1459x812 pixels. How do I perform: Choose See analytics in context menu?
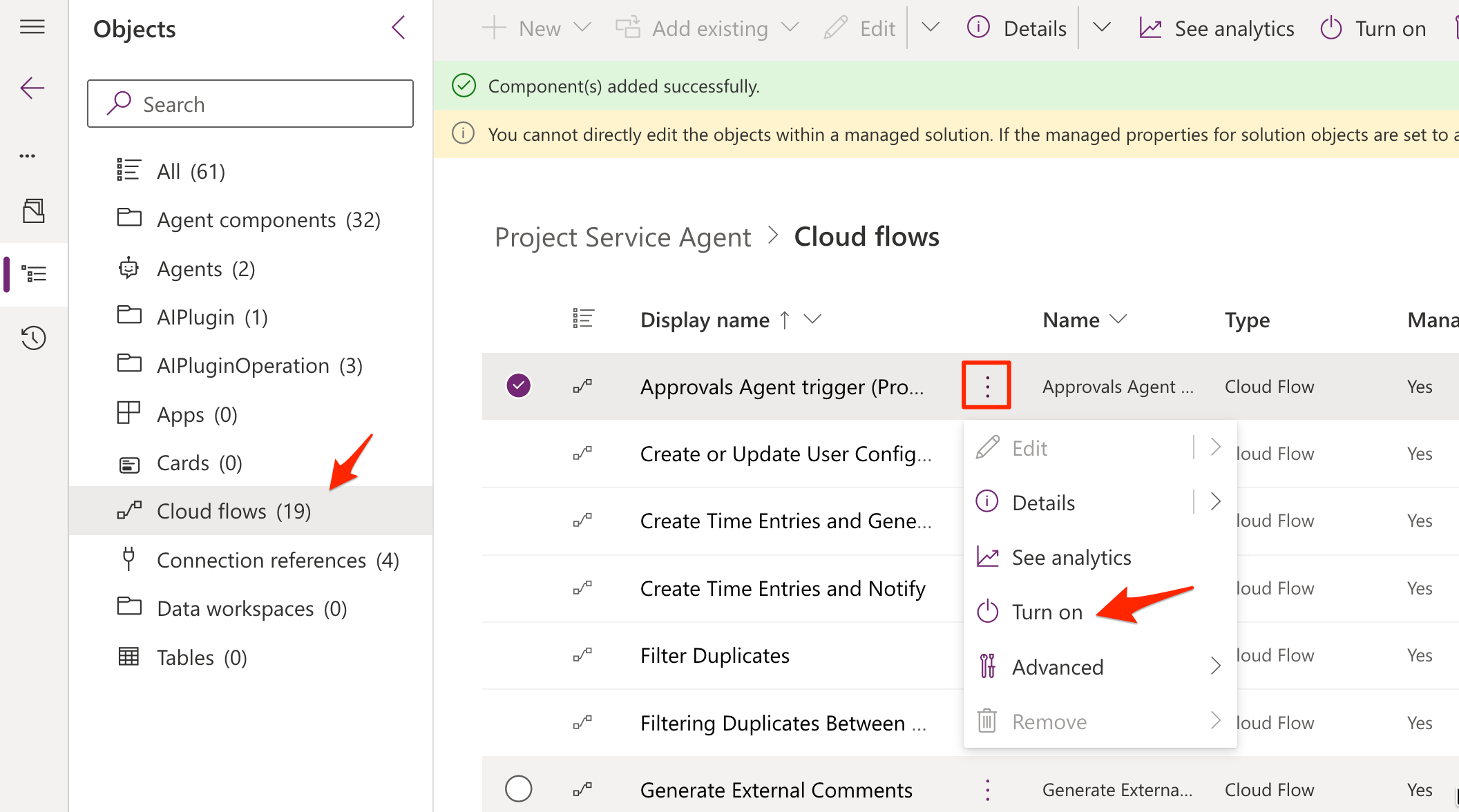pos(1100,557)
